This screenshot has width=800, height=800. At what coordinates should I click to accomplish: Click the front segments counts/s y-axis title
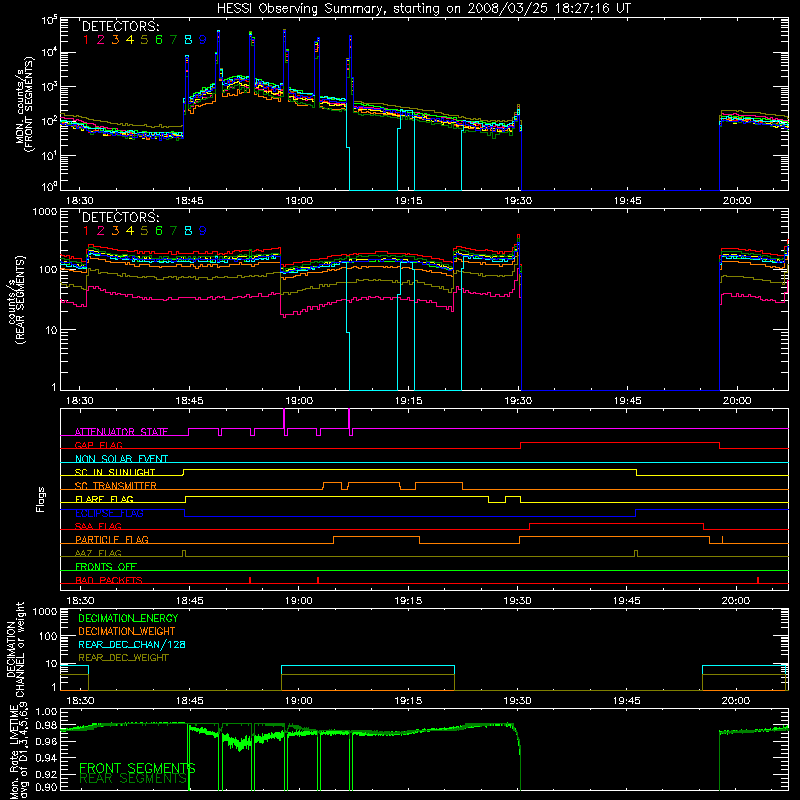pyautogui.click(x=26, y=104)
